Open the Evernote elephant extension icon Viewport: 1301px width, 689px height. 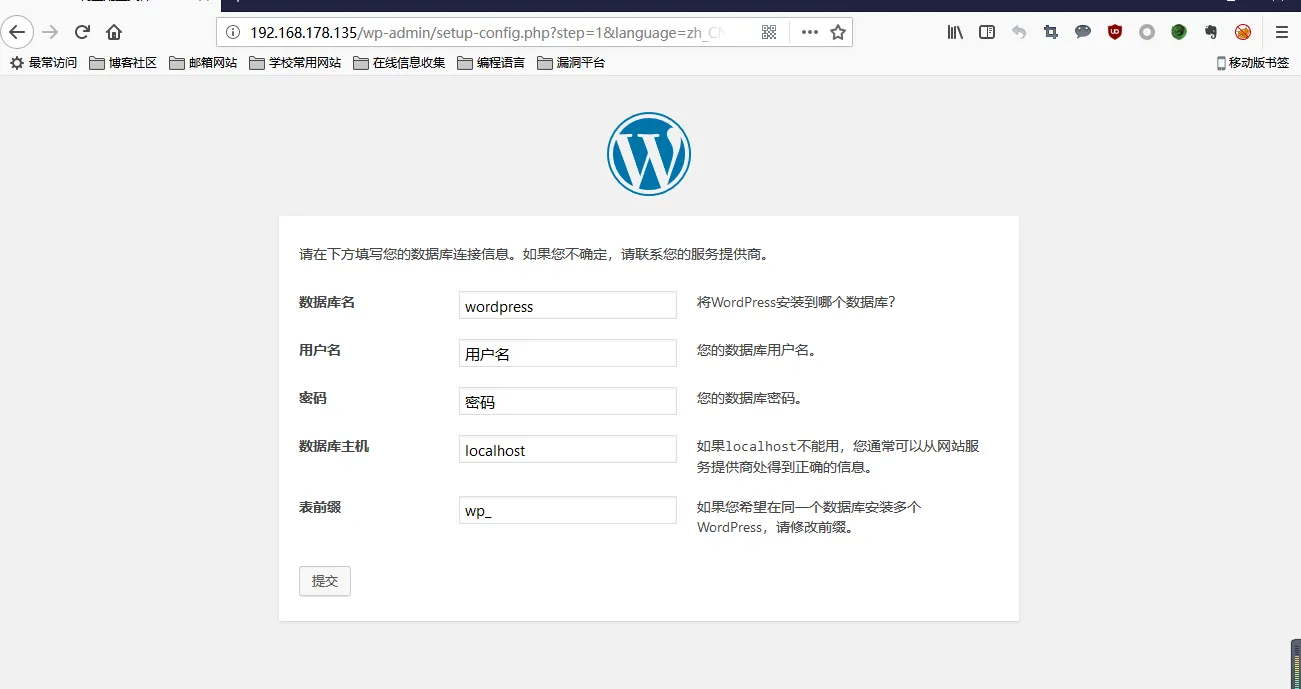(x=1211, y=32)
